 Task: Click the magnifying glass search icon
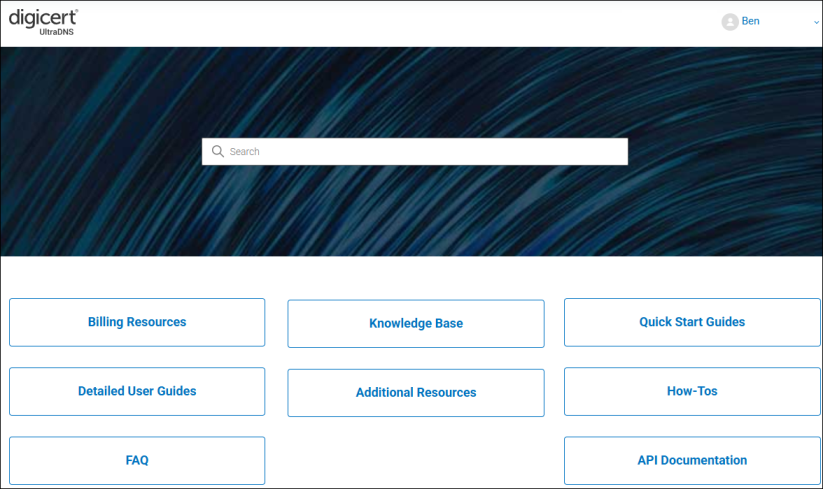[218, 152]
